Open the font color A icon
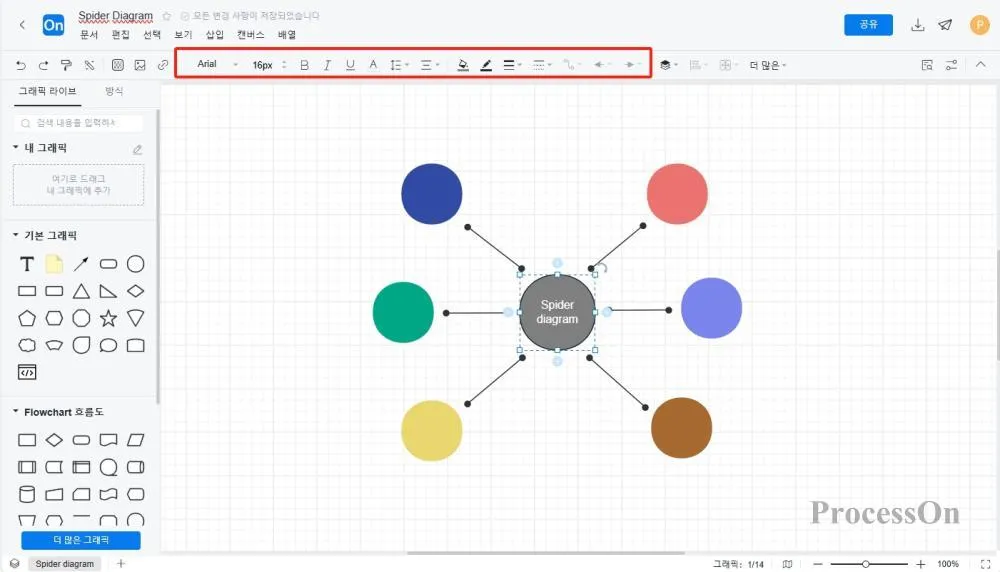 point(373,64)
